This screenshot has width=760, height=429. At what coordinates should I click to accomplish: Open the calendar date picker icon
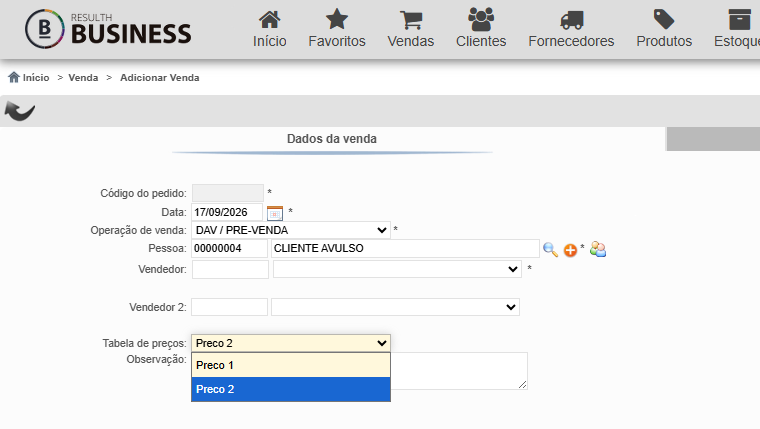click(275, 213)
